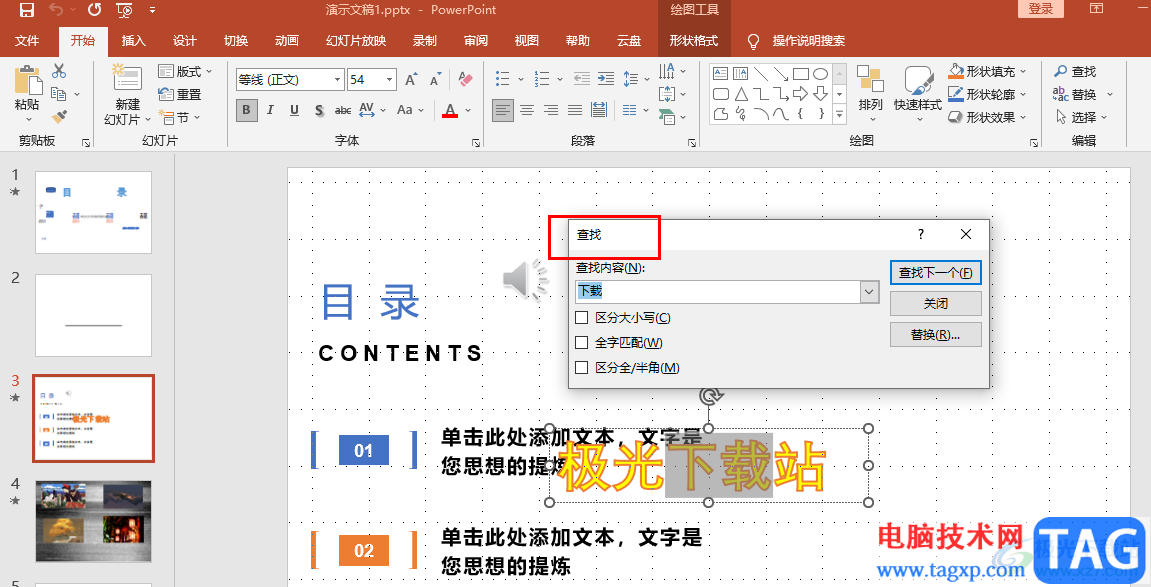Click the Paste clipboard icon
1151x587 pixels.
pos(28,81)
